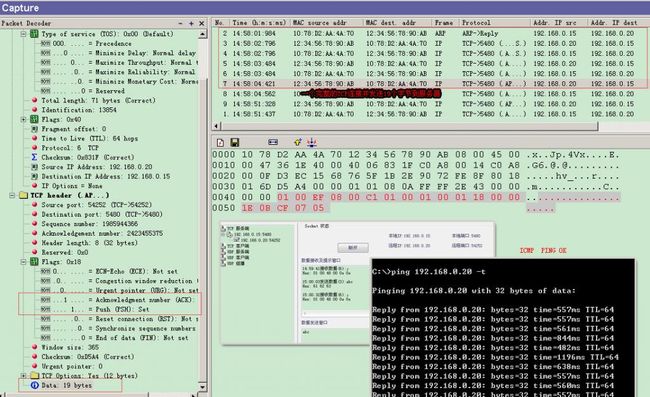Select TCP Checksum: 0xD5A4 item
This screenshot has height=397, width=650.
click(x=88, y=357)
